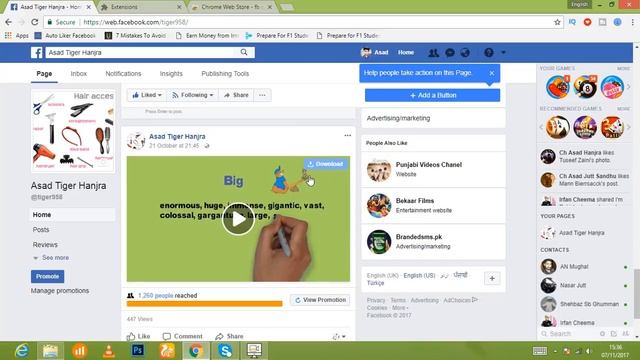This screenshot has height=360, width=640.
Task: Click the Facebook logo icon
Action: [37, 53]
